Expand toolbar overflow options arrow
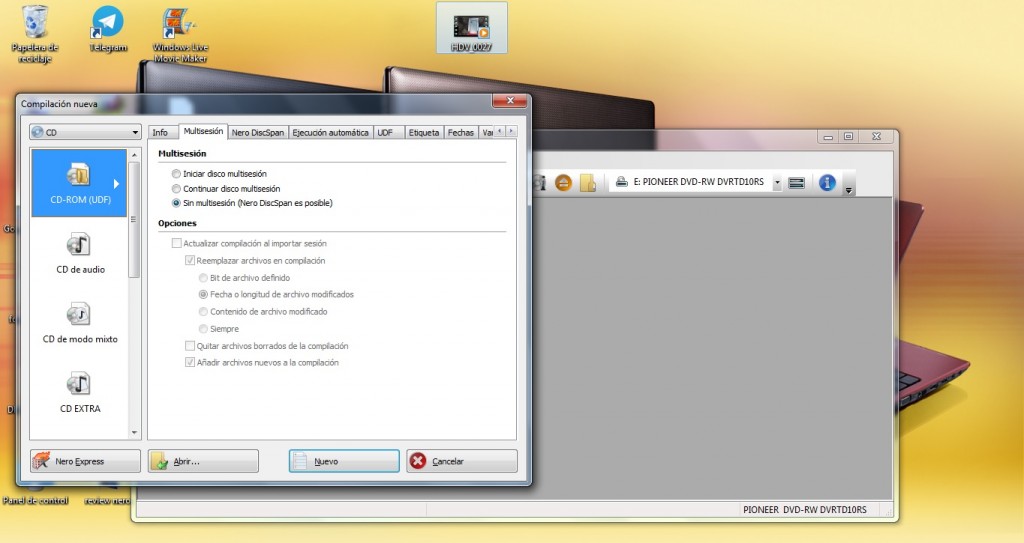The width and height of the screenshot is (1024, 543). click(849, 189)
